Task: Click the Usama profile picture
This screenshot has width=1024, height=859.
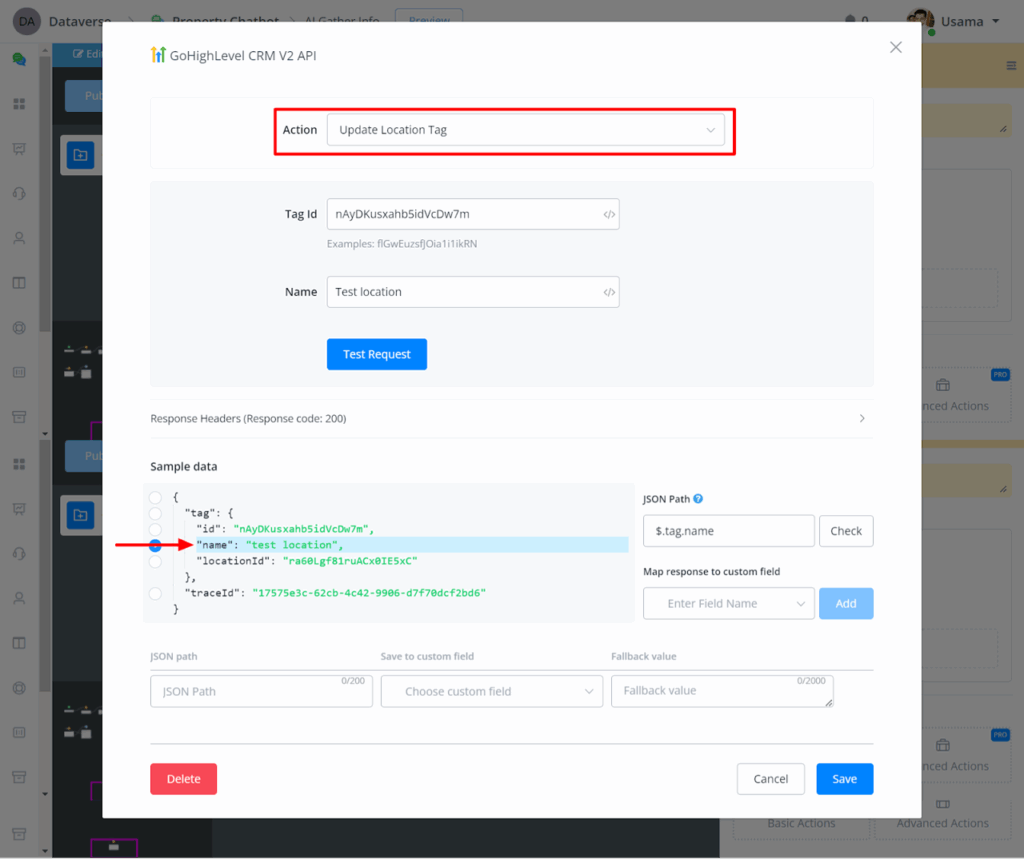Action: coord(920,21)
